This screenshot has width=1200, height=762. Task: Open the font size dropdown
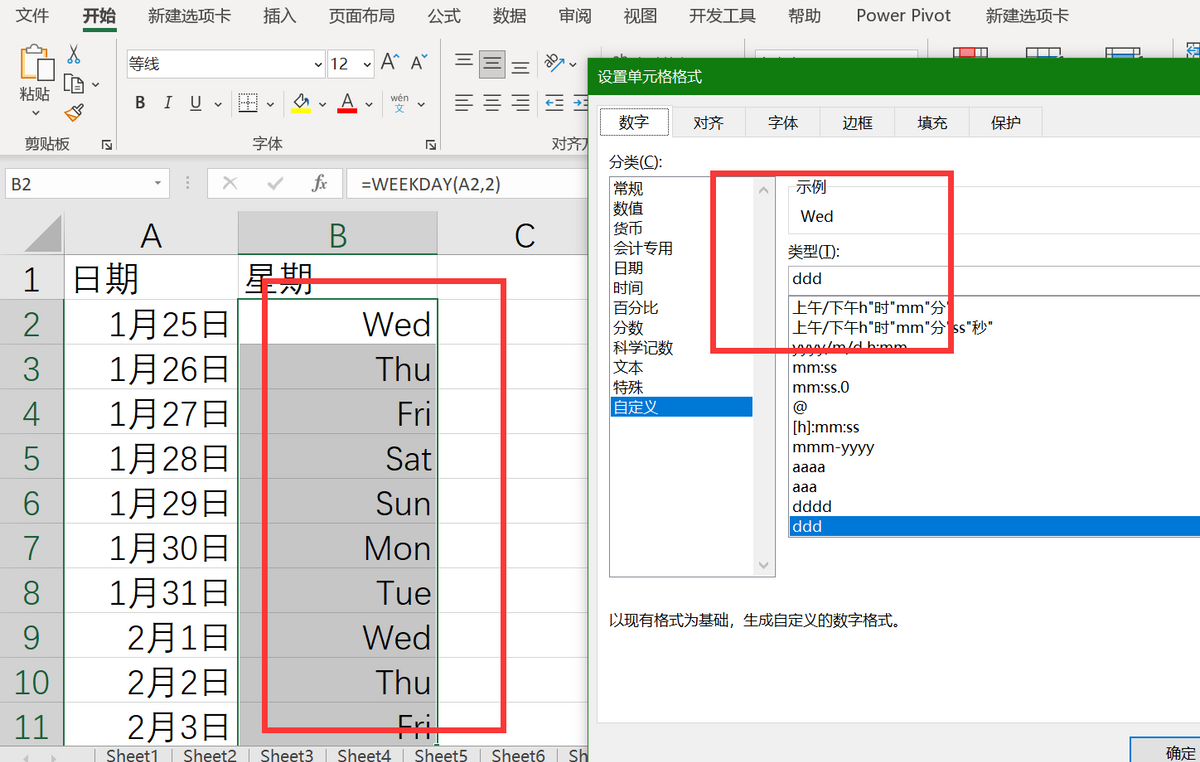(x=367, y=64)
